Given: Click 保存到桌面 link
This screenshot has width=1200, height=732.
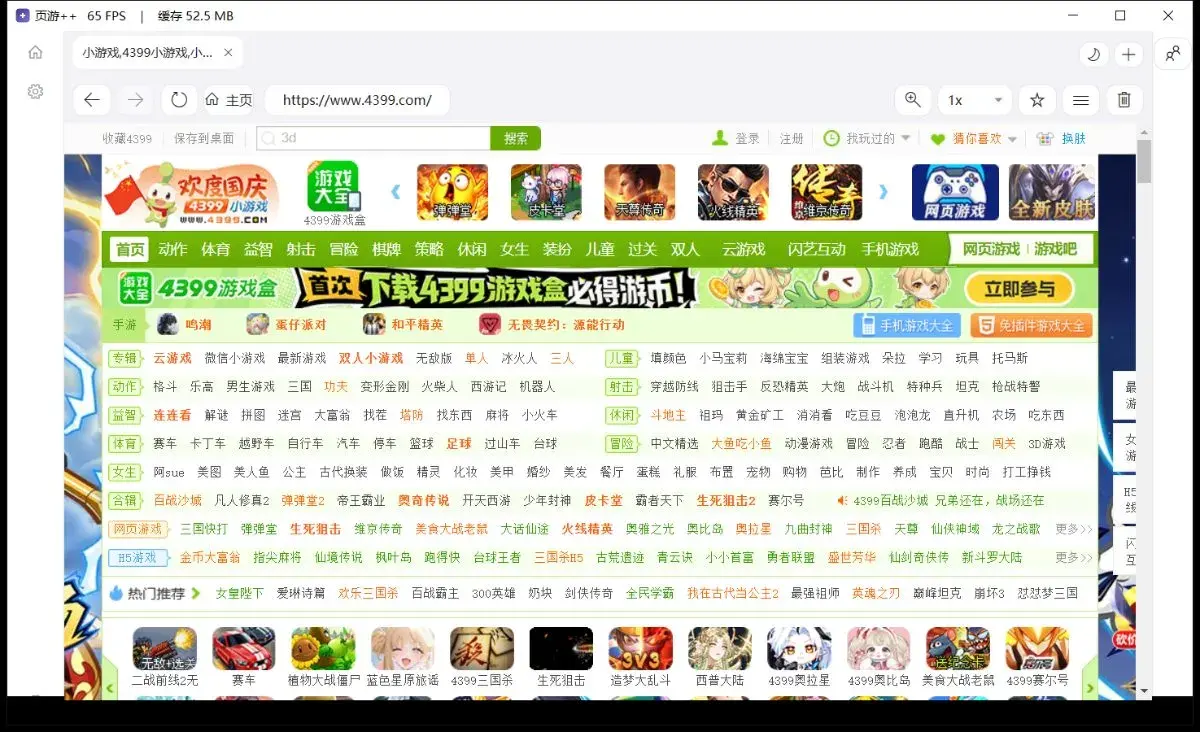Looking at the screenshot, I should pyautogui.click(x=204, y=139).
